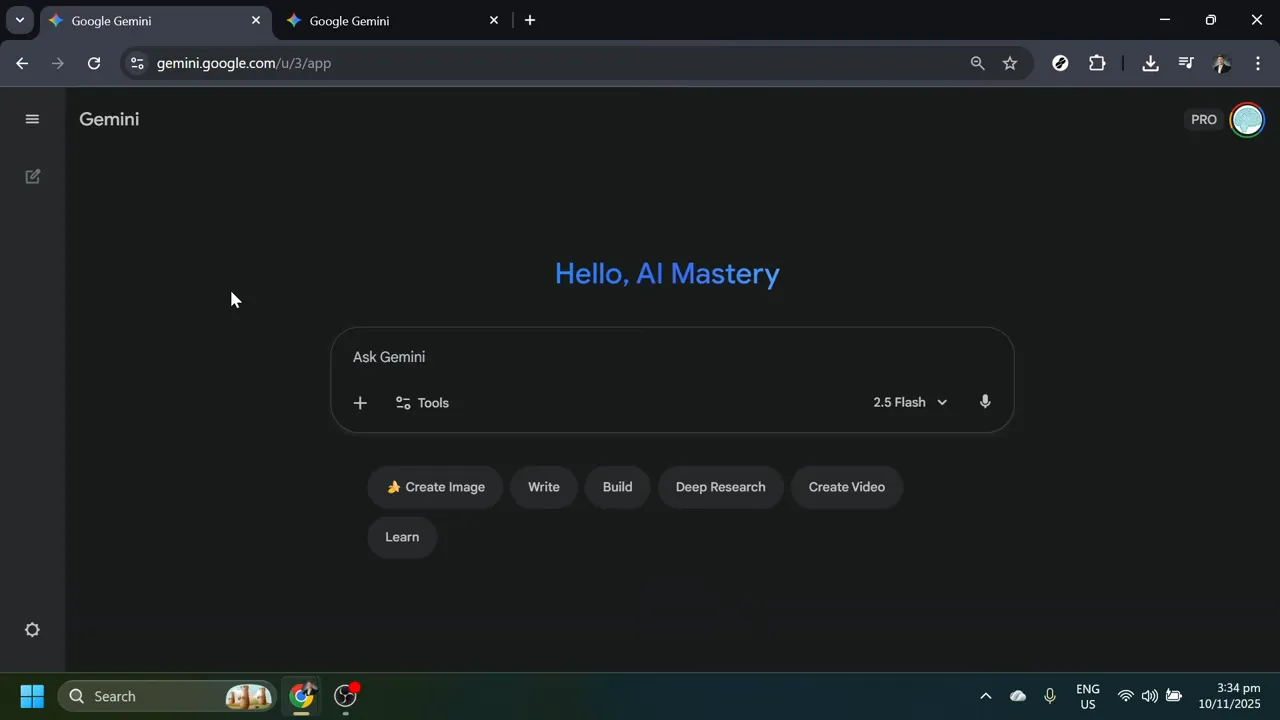Open Chrome from the taskbar
1280x720 pixels.
tap(302, 696)
